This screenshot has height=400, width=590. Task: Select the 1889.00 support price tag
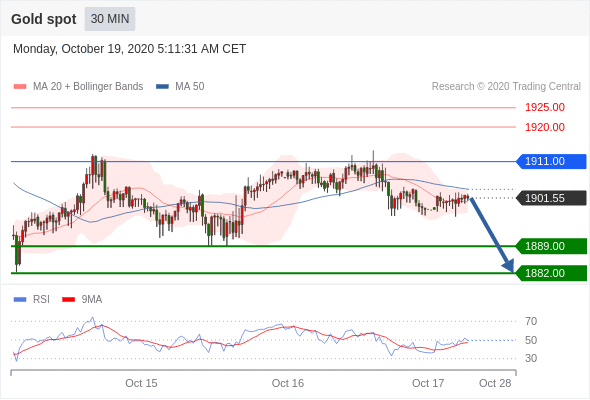(x=551, y=246)
